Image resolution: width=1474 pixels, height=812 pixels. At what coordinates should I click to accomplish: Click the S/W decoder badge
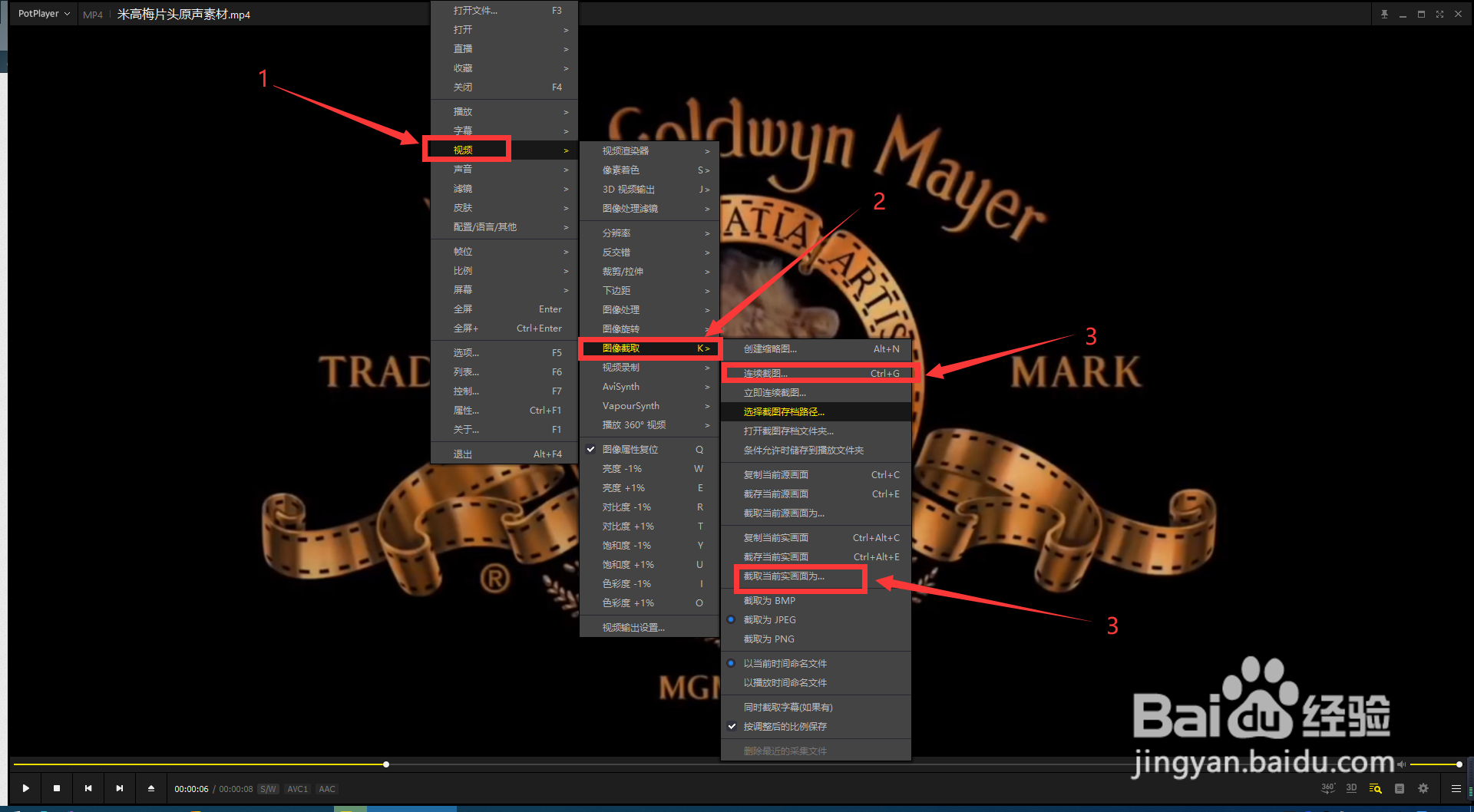[x=268, y=789]
